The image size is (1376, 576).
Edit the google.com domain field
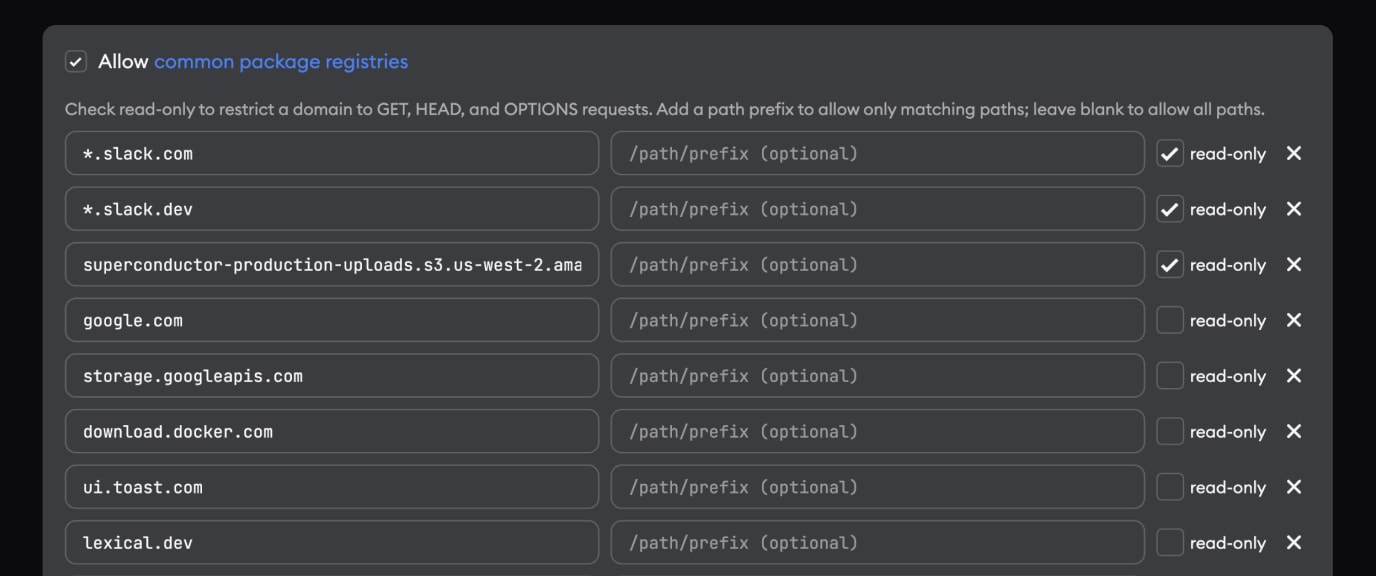pyautogui.click(x=332, y=320)
